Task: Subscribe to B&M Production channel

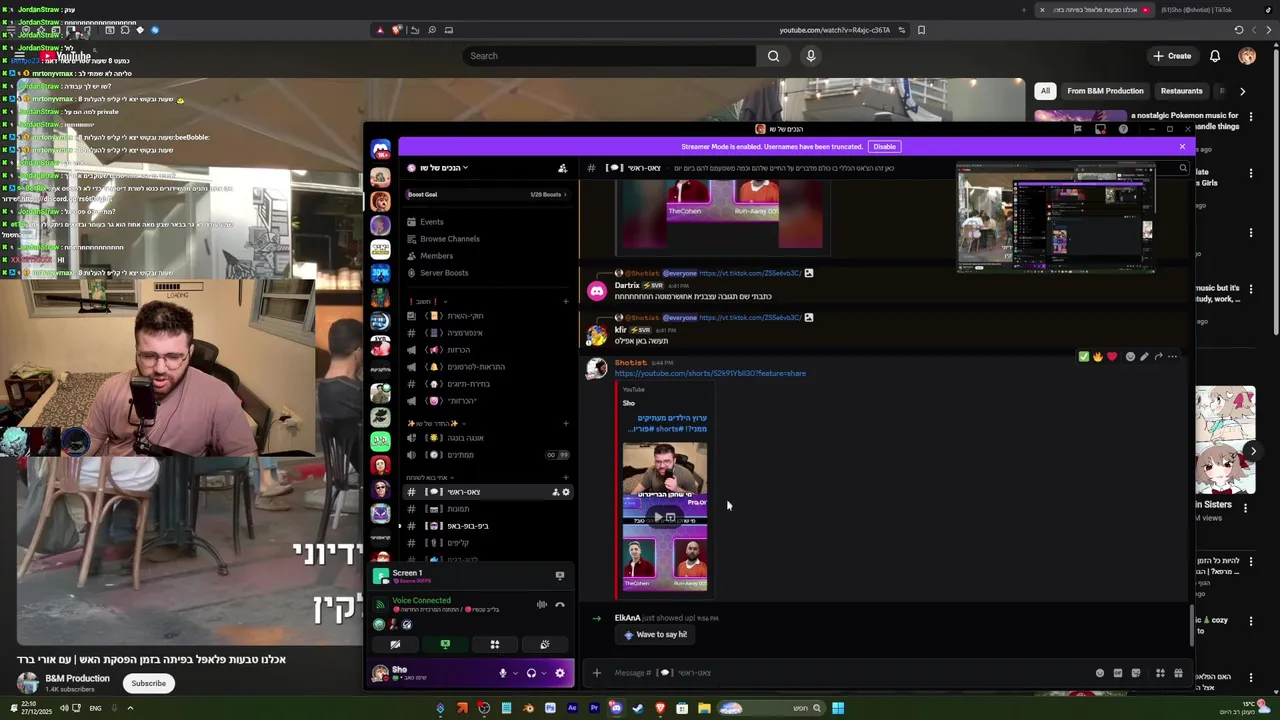Action: point(148,684)
